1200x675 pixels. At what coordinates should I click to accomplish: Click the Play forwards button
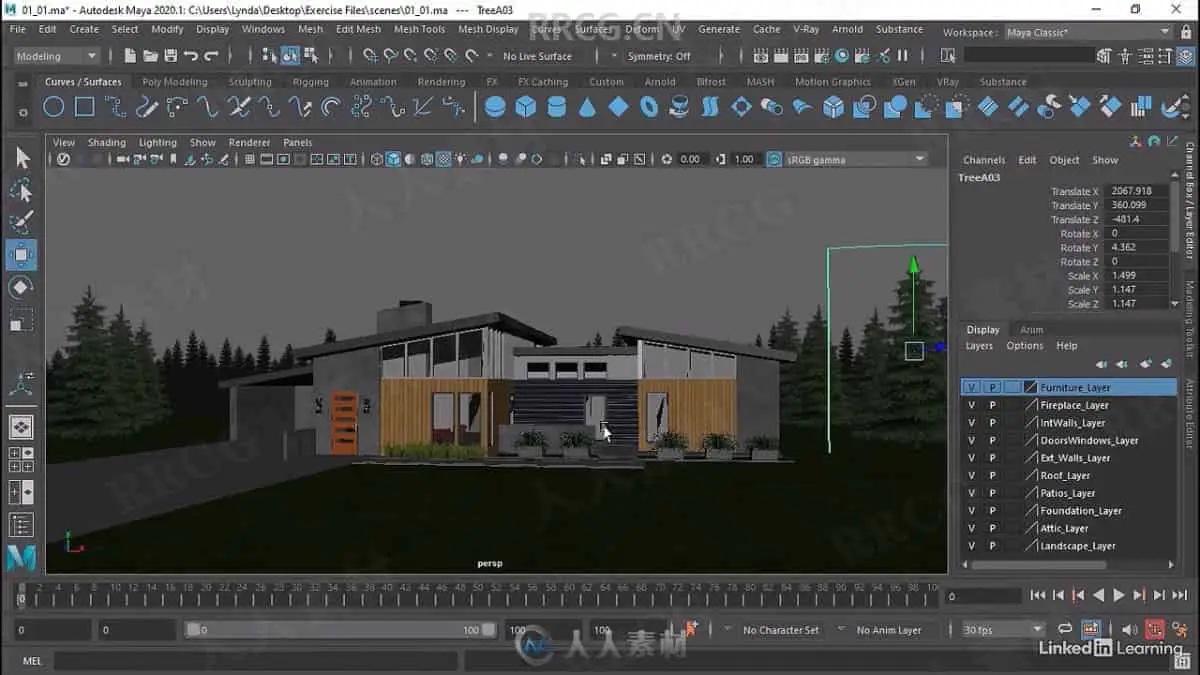click(1119, 595)
